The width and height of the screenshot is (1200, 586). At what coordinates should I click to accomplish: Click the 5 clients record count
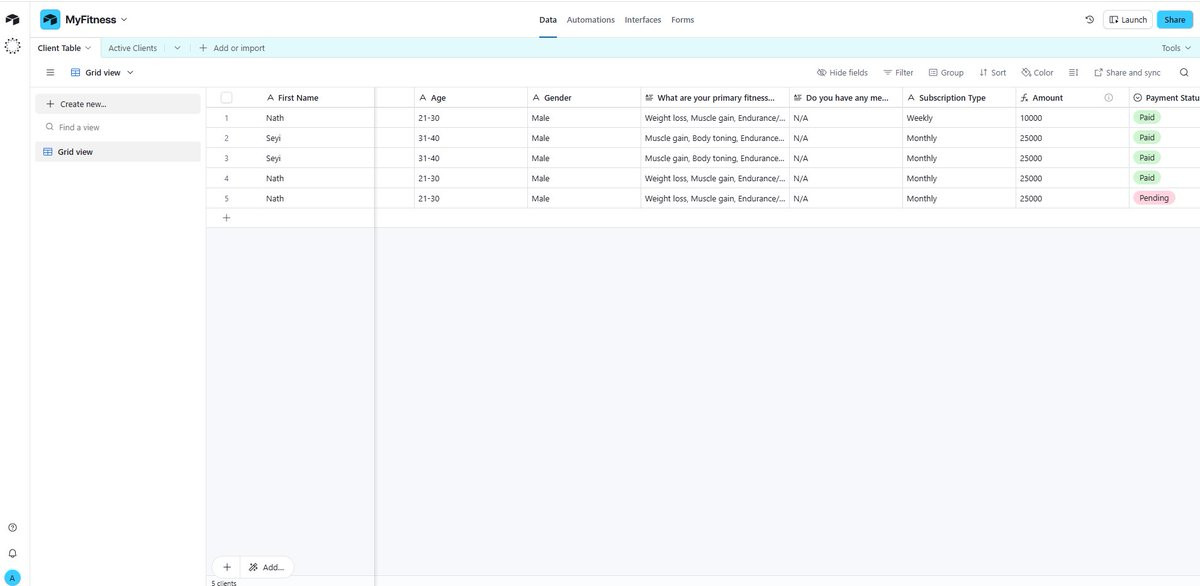pyautogui.click(x=224, y=582)
